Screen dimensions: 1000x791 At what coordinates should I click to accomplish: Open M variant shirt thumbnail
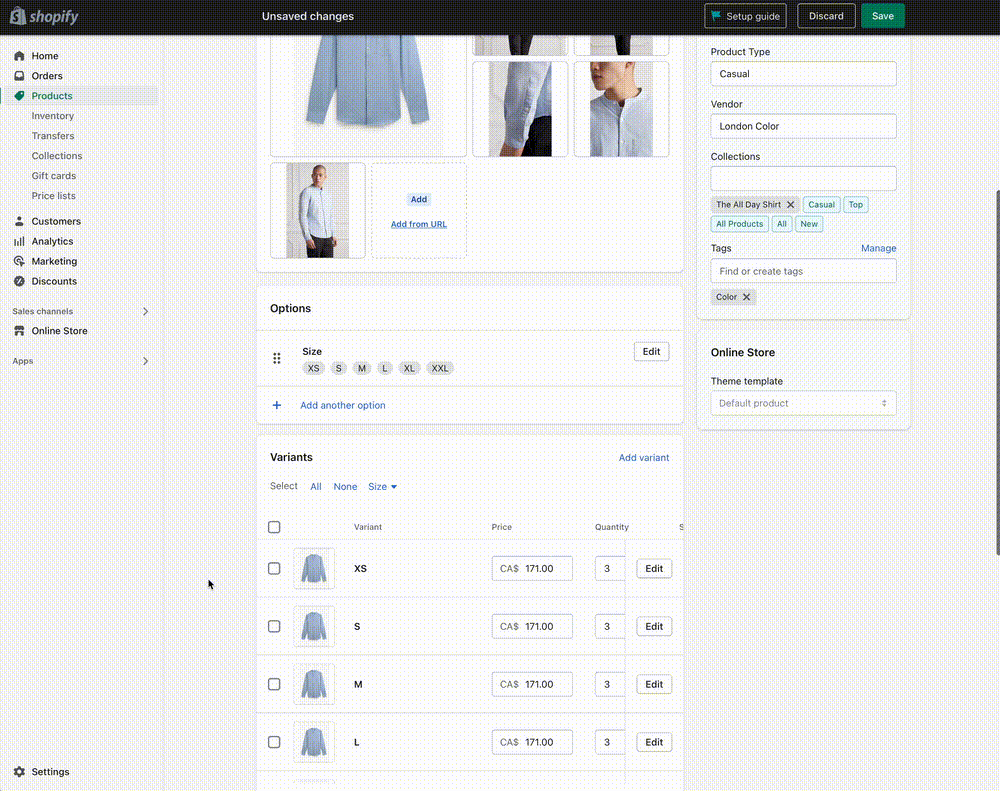pyautogui.click(x=314, y=684)
